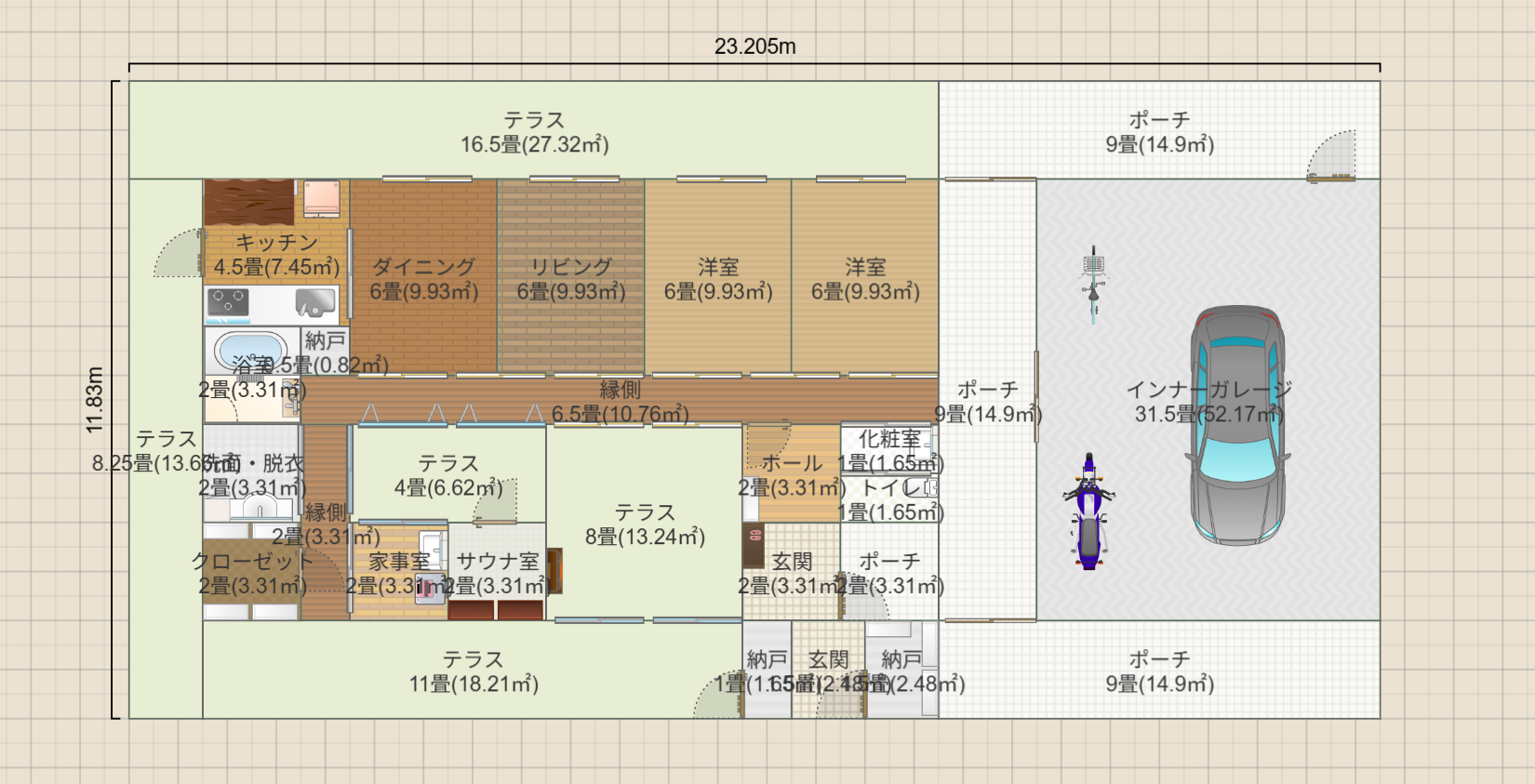Click the ホール 2畳 label

(793, 475)
